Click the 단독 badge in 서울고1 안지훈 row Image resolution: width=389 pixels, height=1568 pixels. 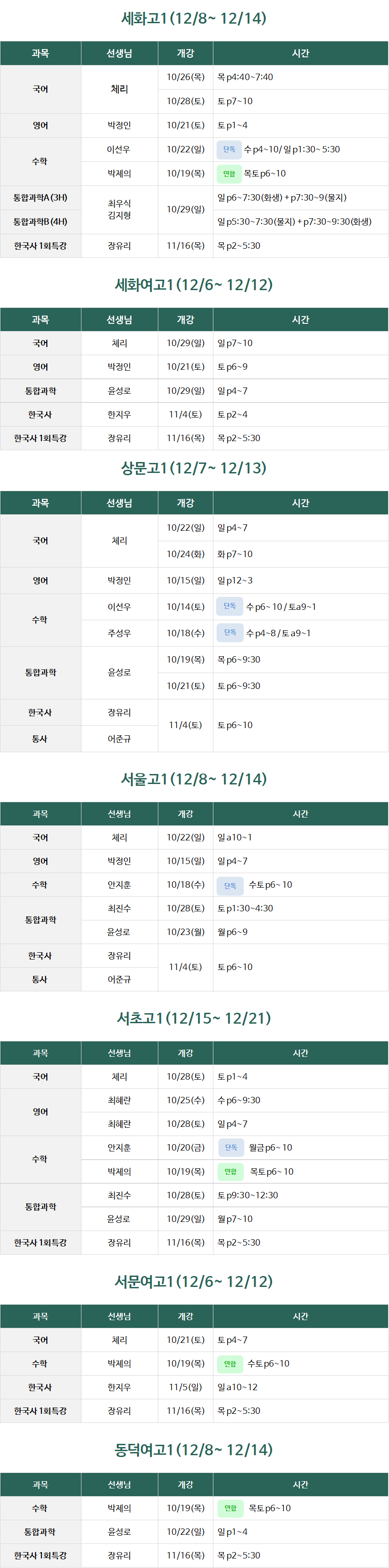click(x=230, y=886)
